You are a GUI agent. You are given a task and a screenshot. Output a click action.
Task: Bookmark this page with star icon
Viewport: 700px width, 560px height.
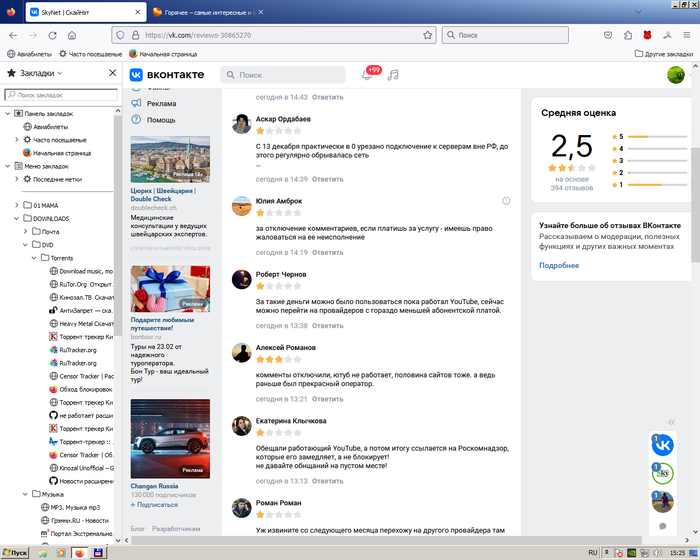tap(428, 34)
